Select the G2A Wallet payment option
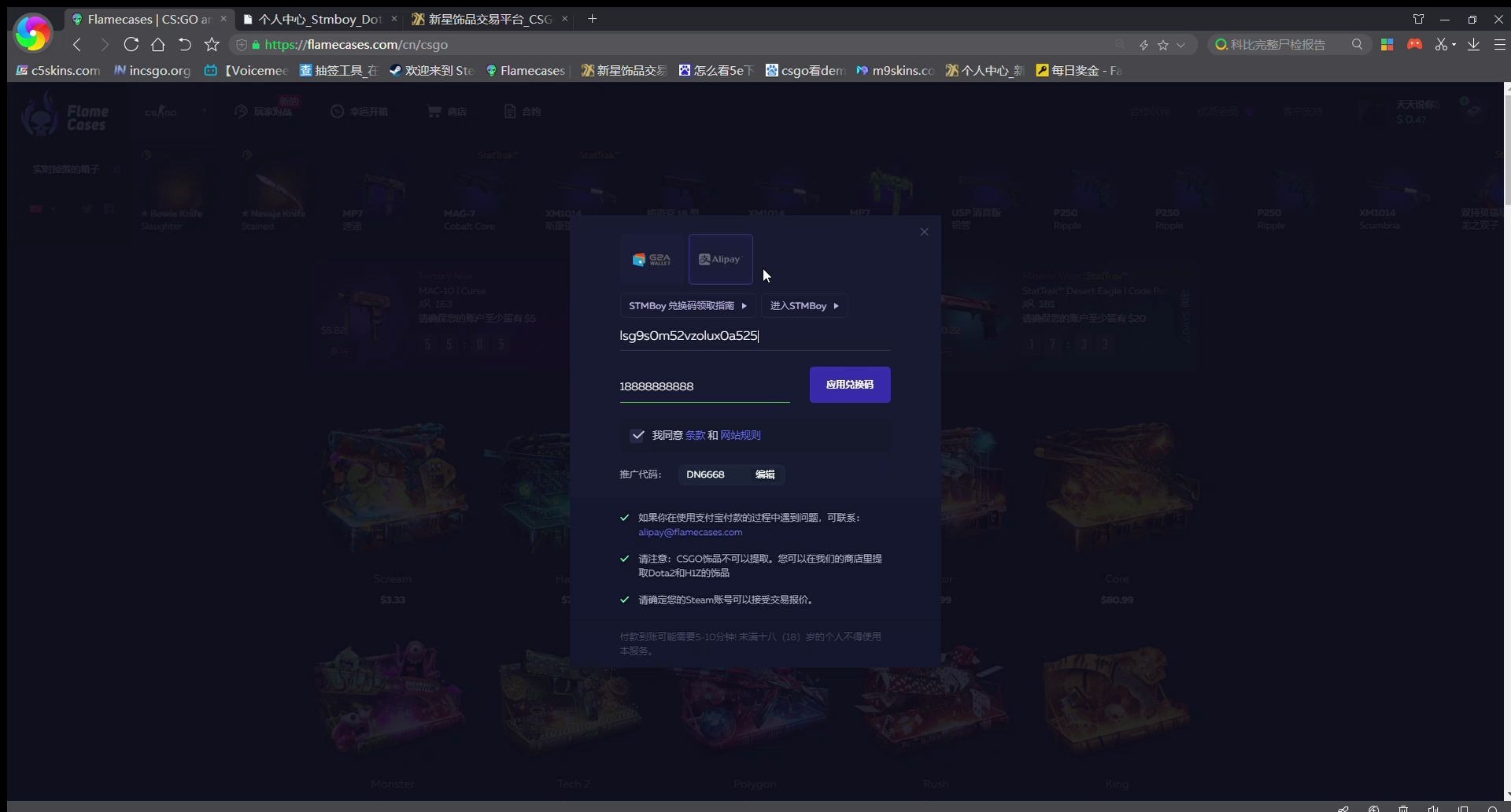 coord(652,259)
